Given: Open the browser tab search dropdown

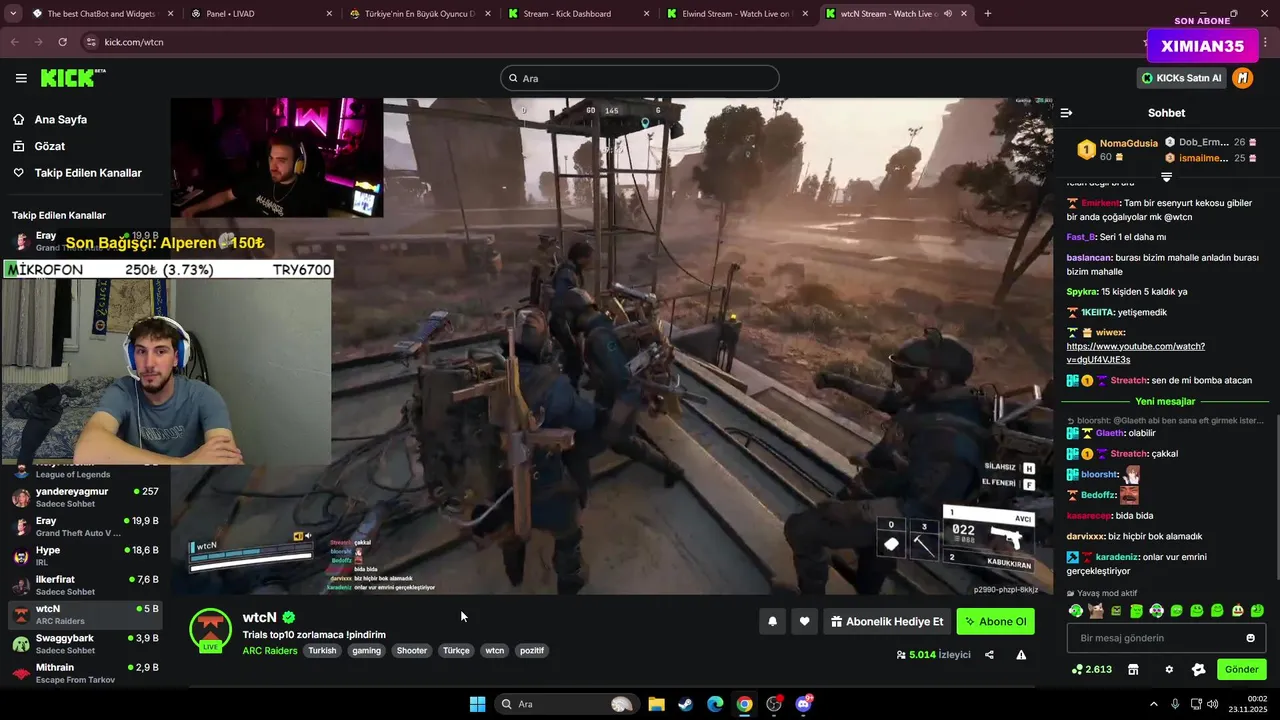Looking at the screenshot, I should click(12, 14).
